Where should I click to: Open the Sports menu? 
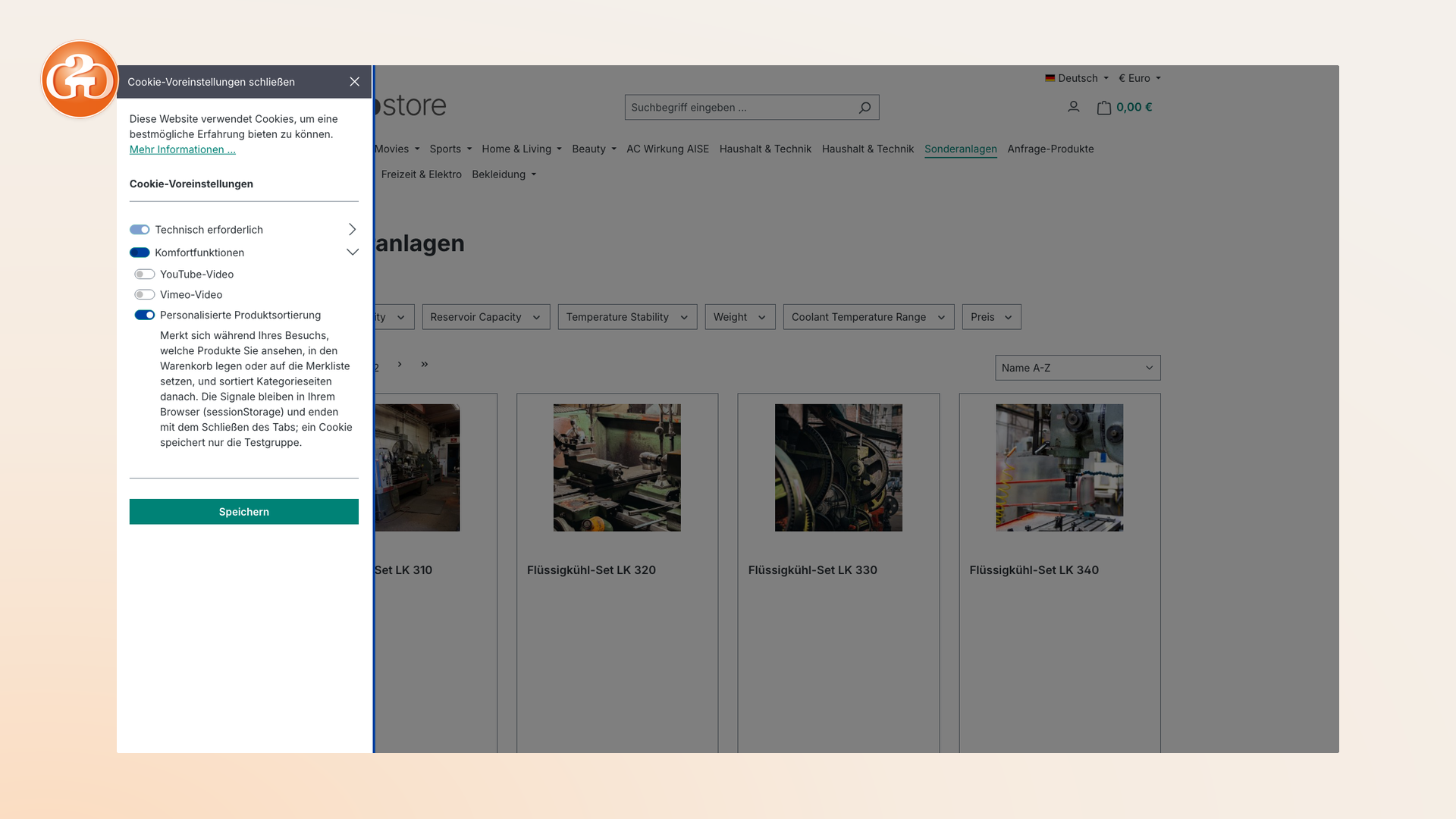[450, 149]
